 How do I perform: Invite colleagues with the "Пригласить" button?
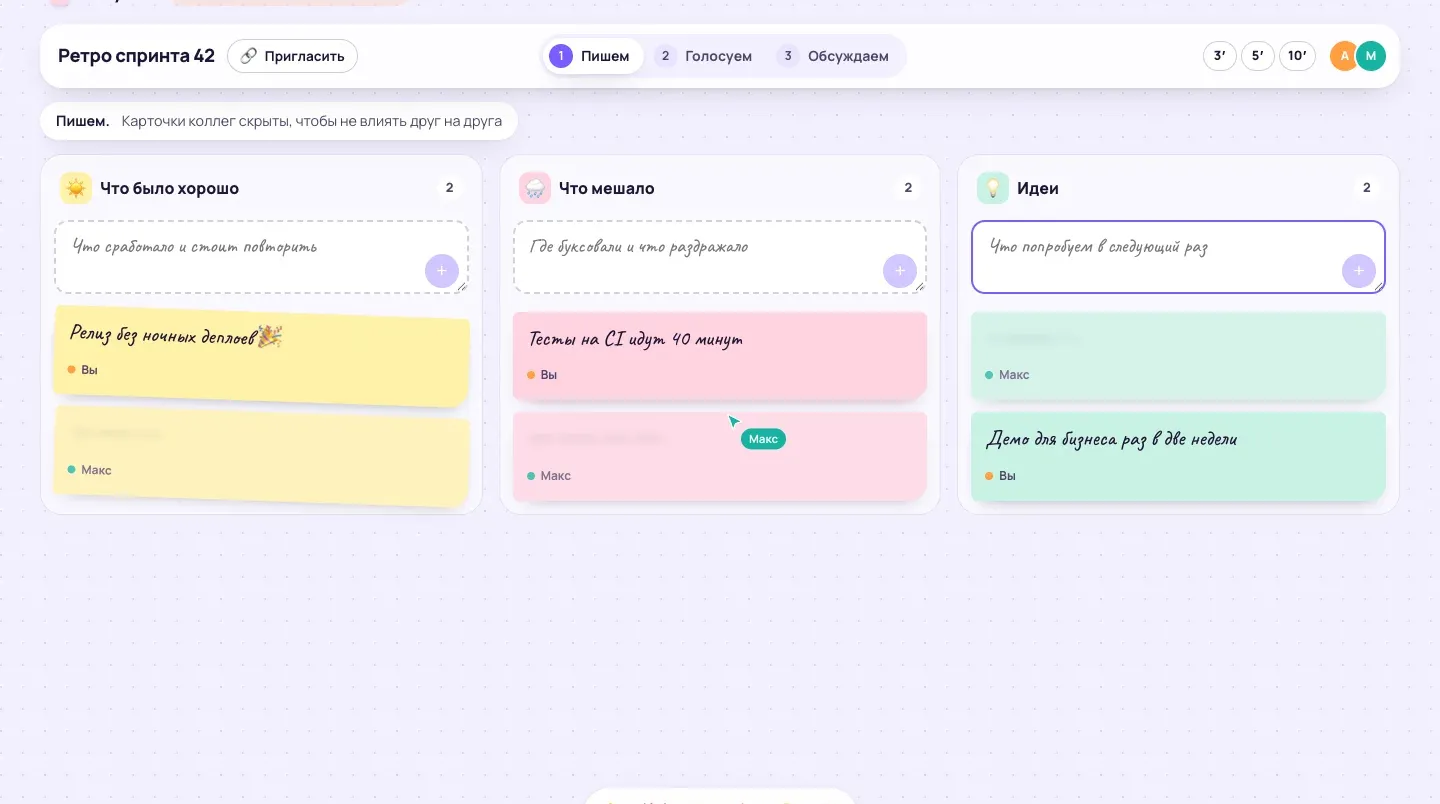tap(292, 56)
